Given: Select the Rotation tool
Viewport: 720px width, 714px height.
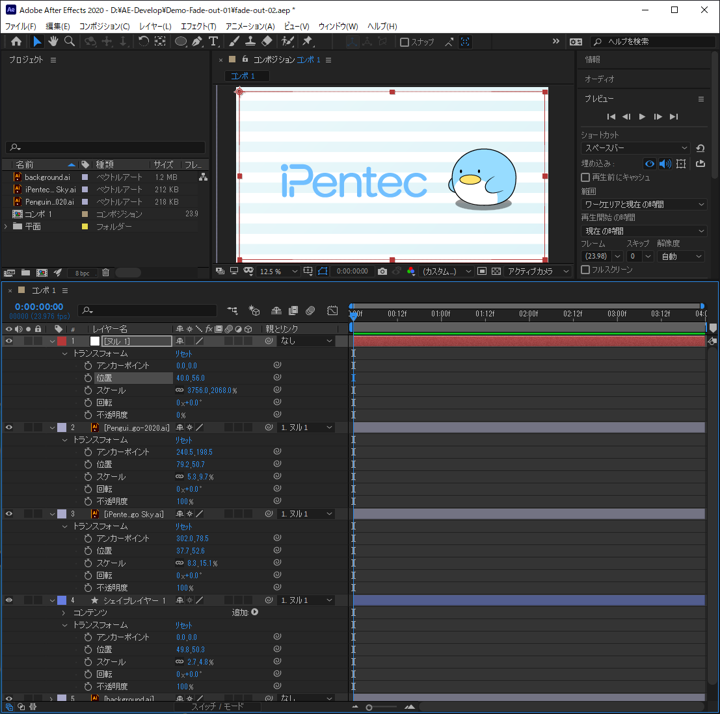Looking at the screenshot, I should coord(143,41).
